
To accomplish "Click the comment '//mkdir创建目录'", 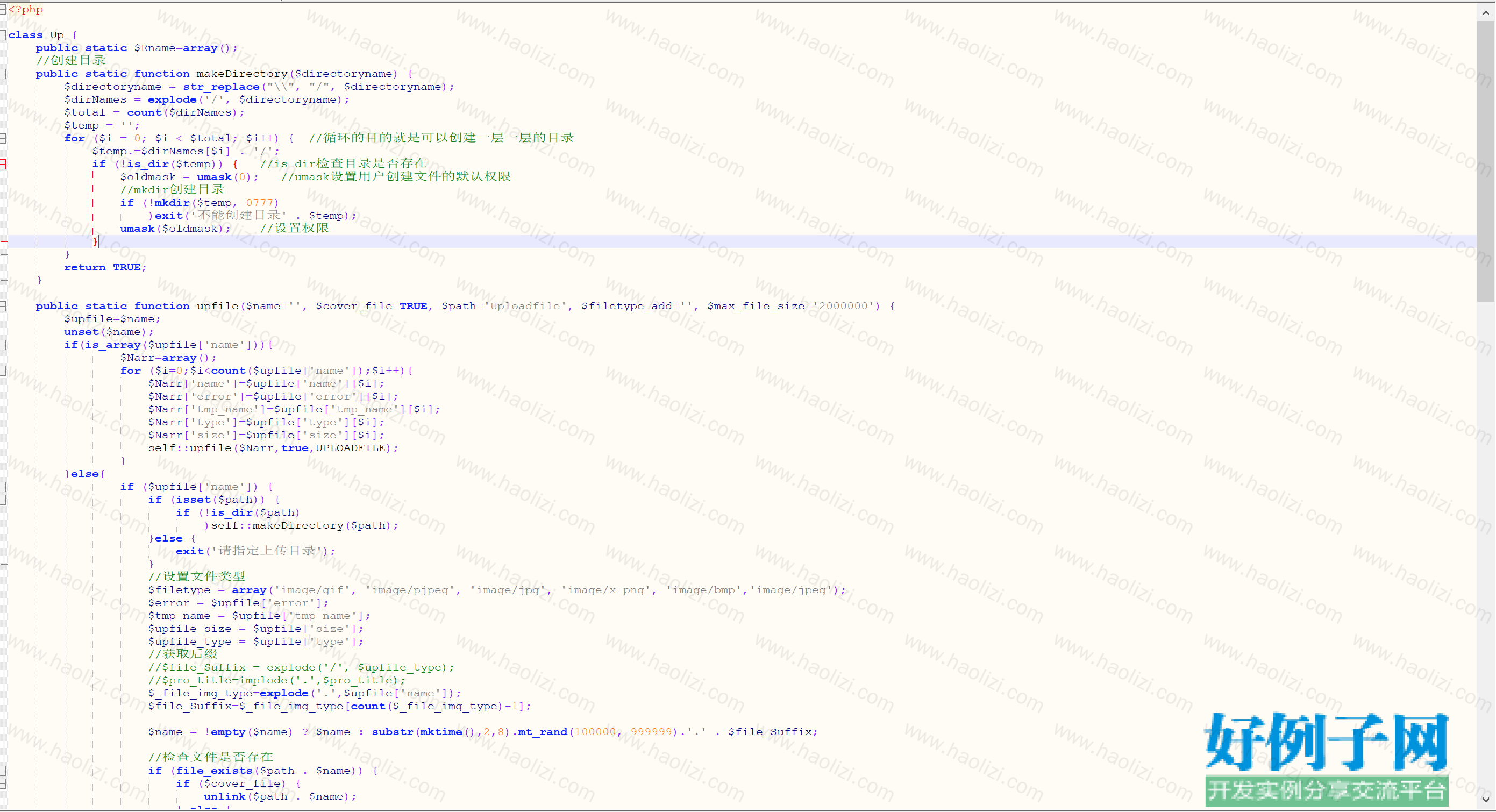I will 173,189.
